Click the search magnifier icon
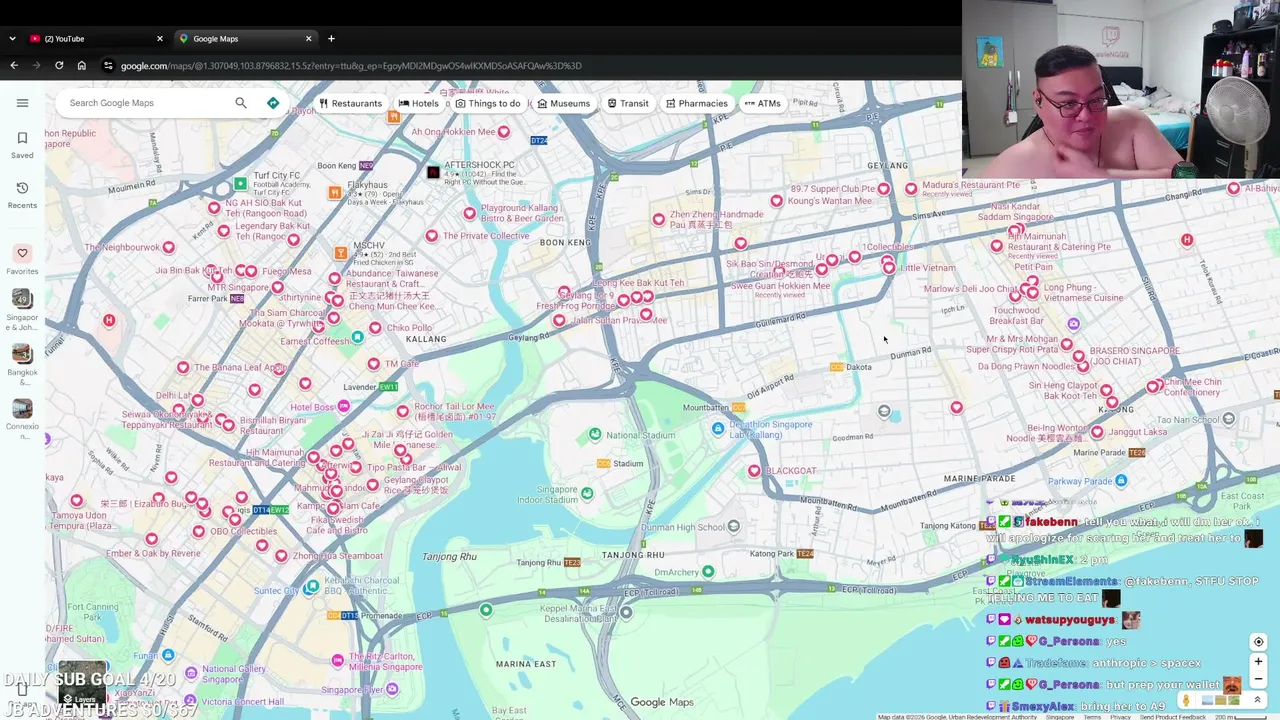 (x=241, y=103)
